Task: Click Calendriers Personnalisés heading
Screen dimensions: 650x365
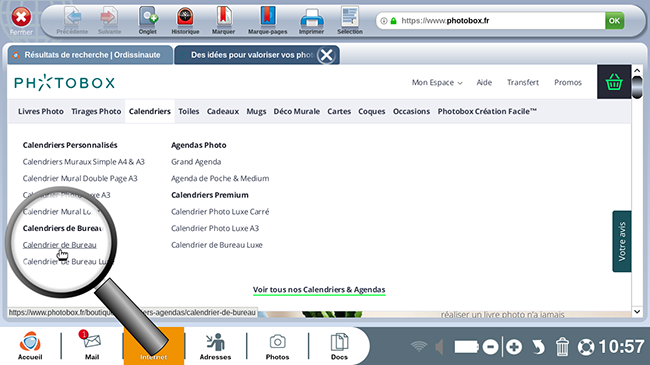Action: point(70,145)
